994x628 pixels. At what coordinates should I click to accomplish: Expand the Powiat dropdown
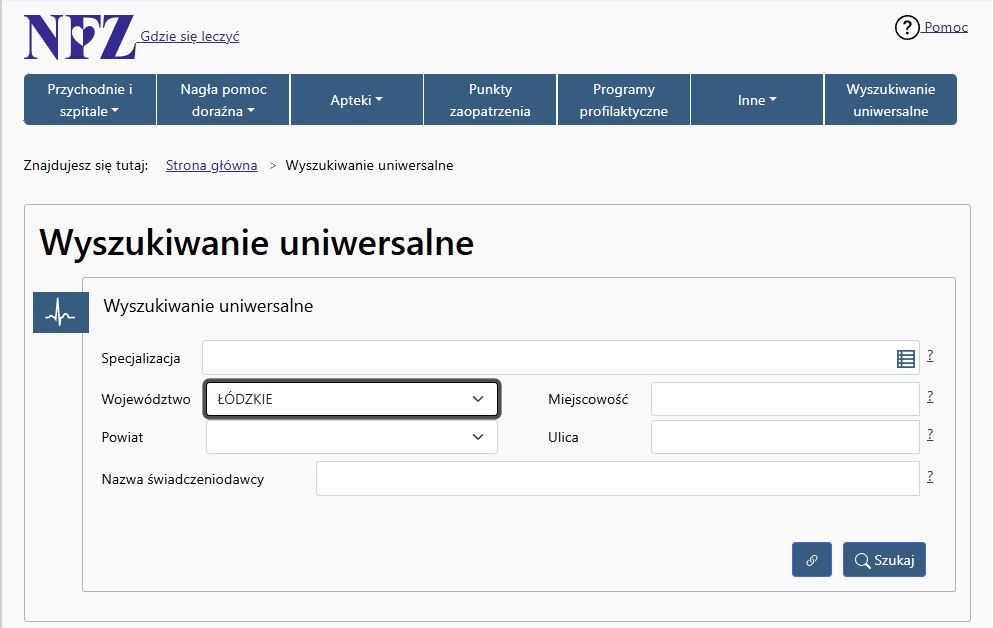[352, 437]
